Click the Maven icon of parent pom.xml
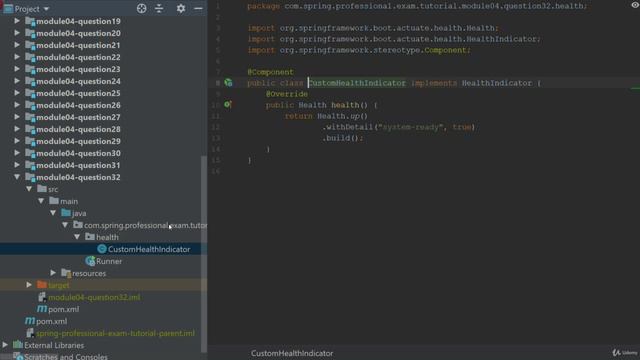 [x=30, y=321]
